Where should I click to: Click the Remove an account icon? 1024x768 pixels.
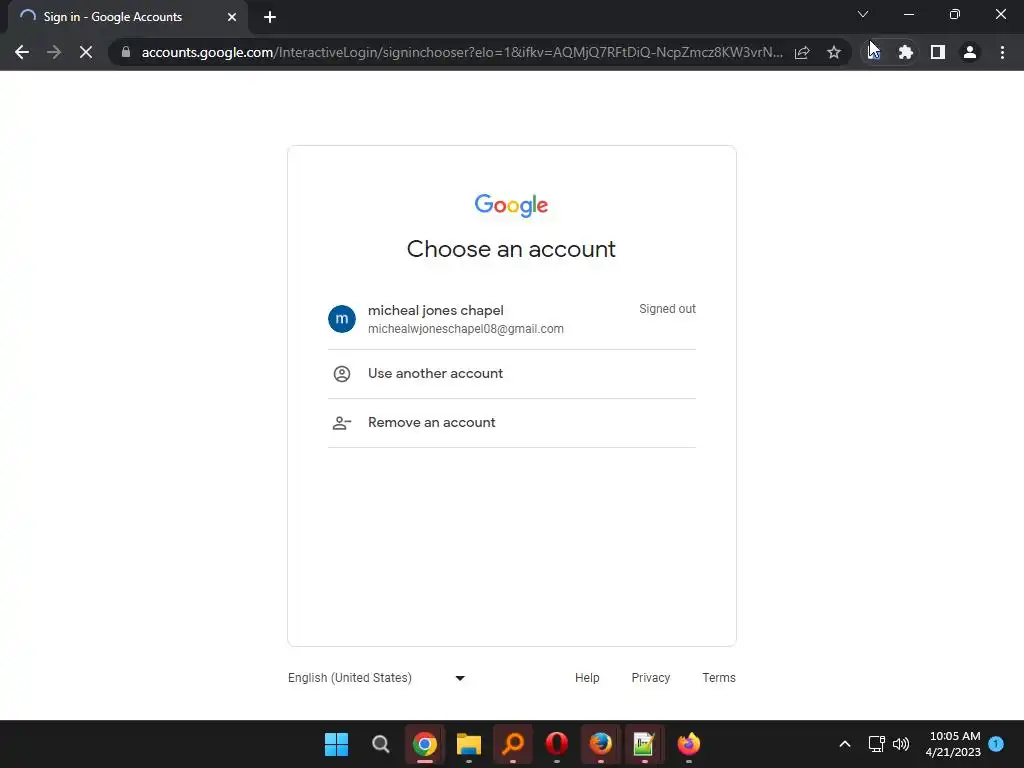click(x=342, y=423)
